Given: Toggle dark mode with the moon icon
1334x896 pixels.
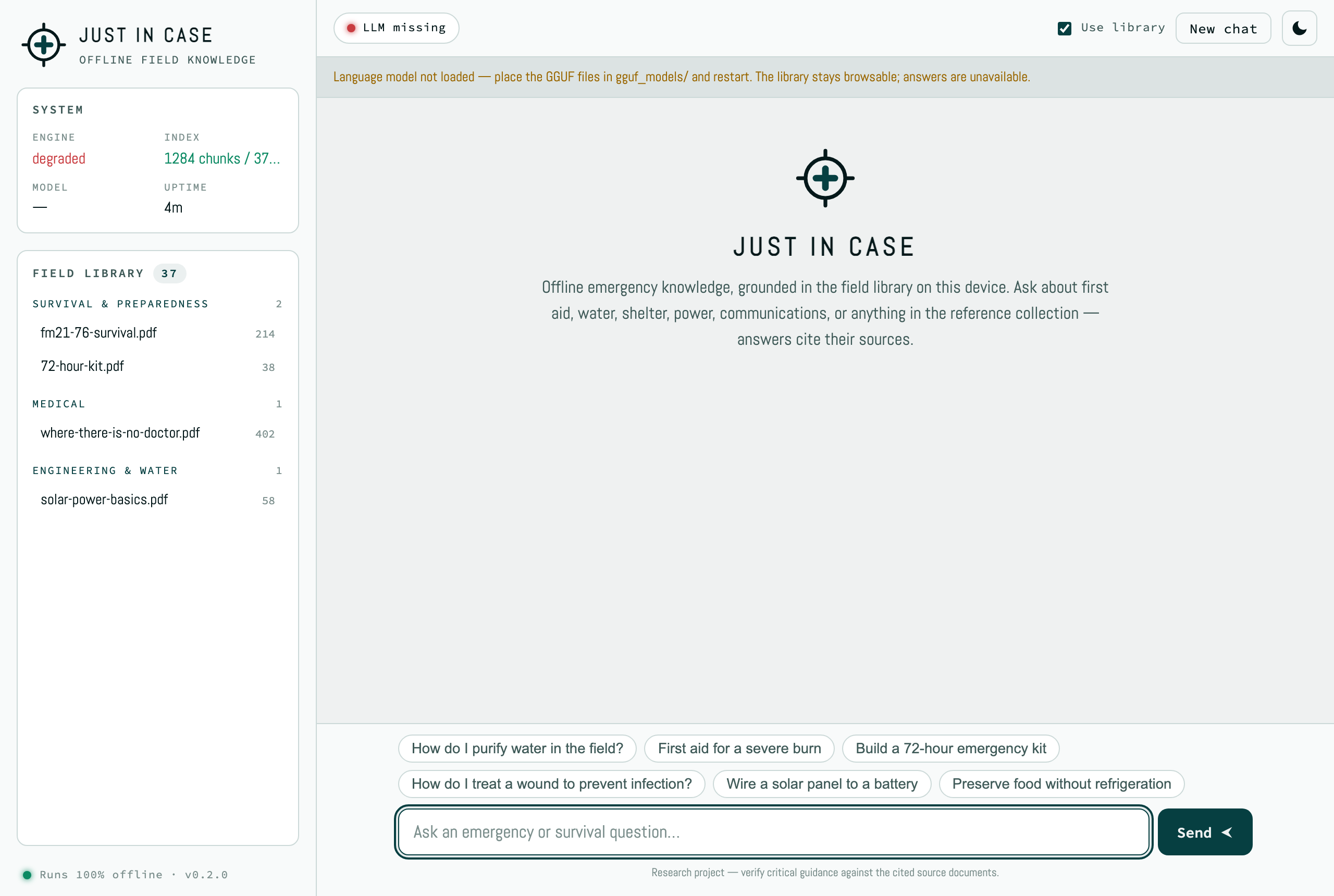Looking at the screenshot, I should [1299, 28].
